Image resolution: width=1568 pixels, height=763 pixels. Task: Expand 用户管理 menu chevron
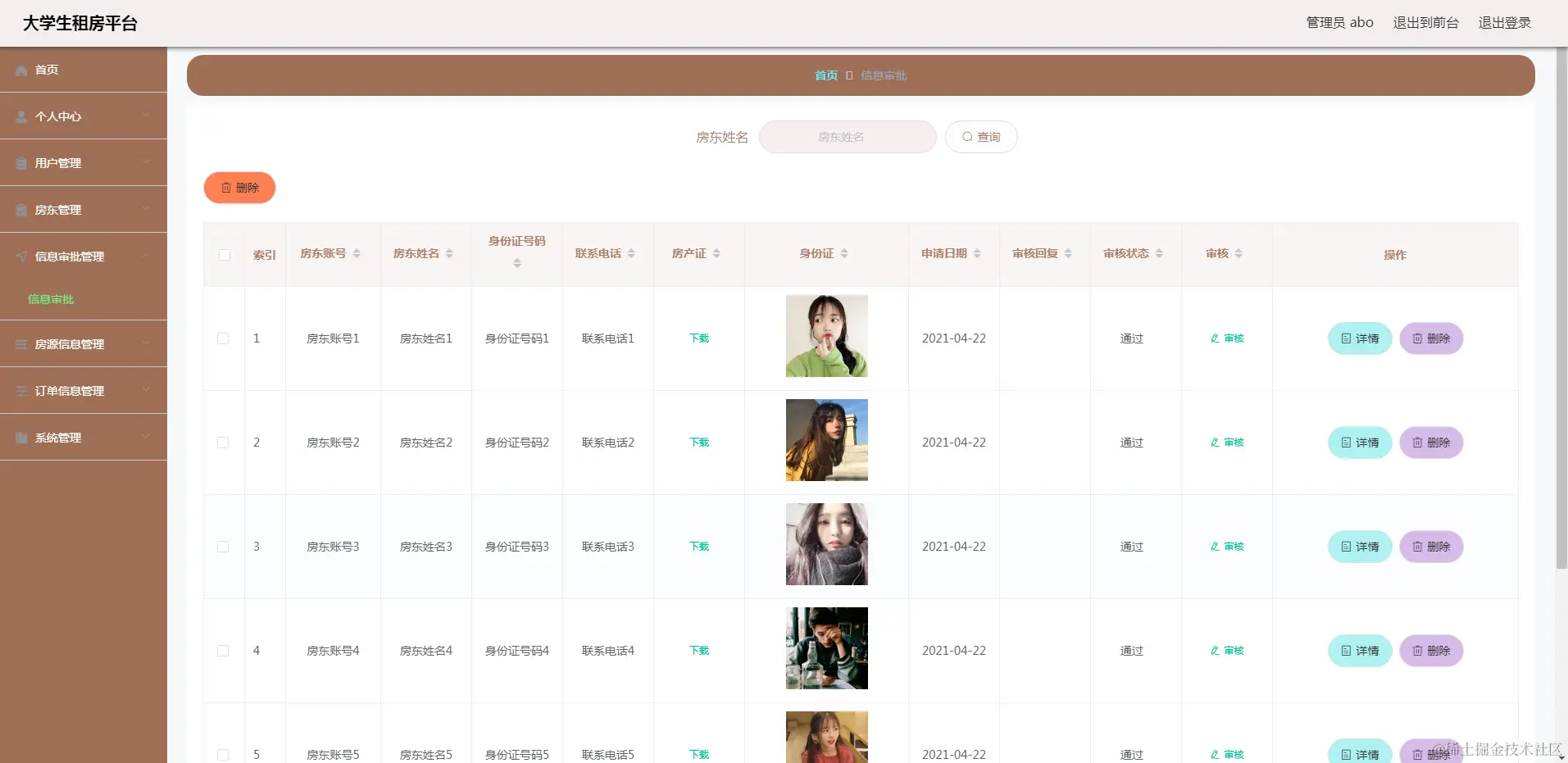pos(146,162)
